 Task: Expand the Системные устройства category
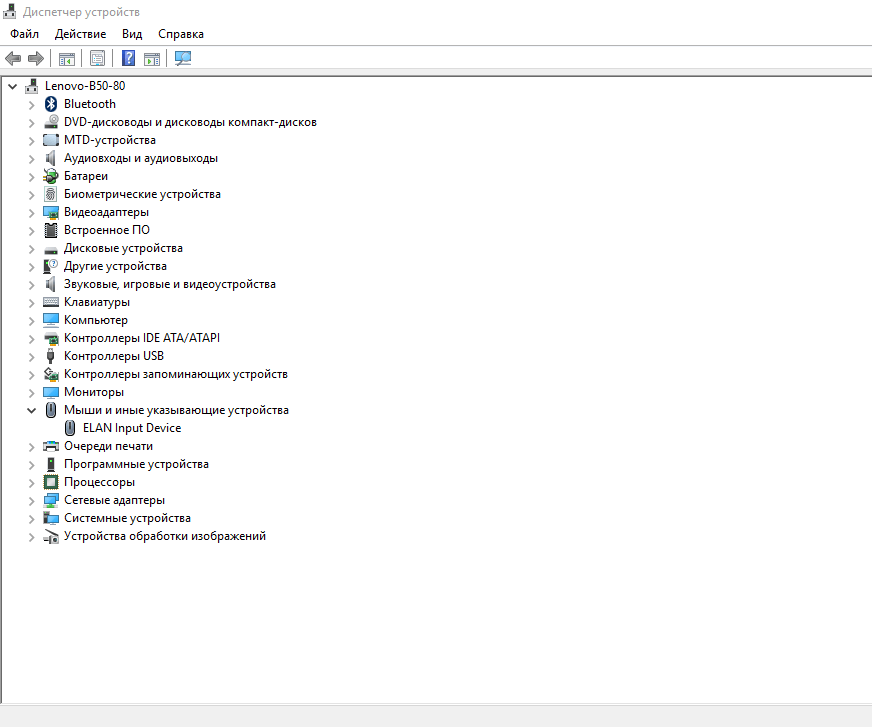coord(31,518)
